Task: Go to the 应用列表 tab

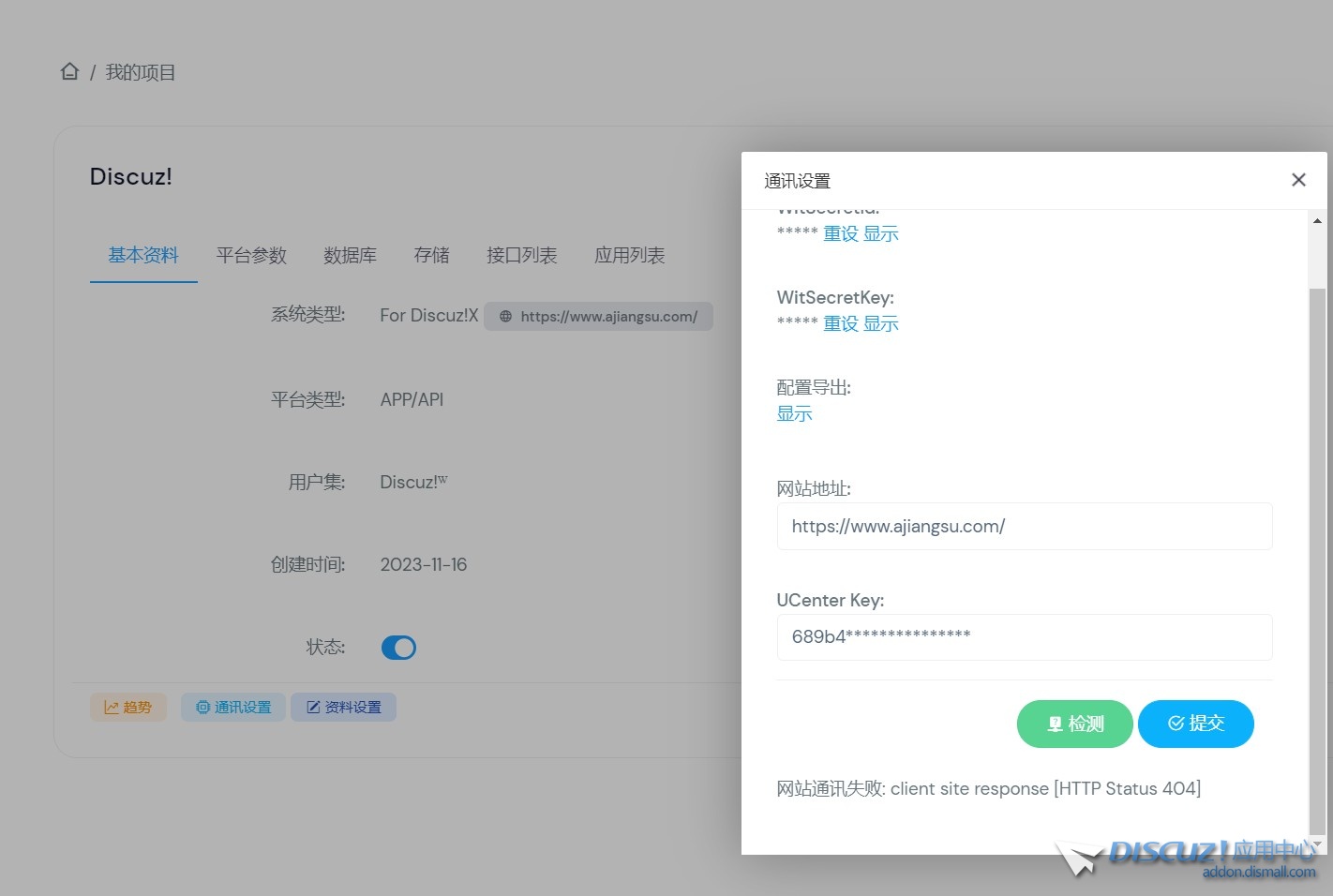Action: coord(629,255)
